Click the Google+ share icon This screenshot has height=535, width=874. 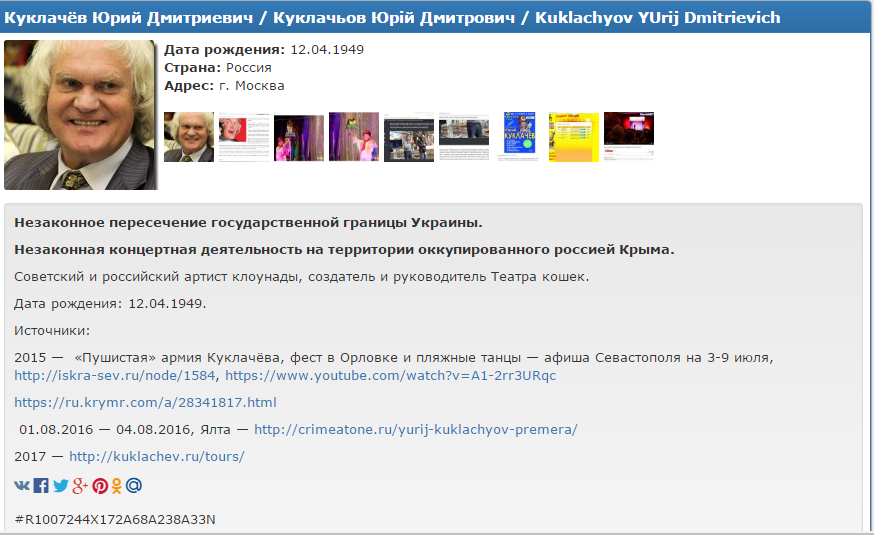pos(80,486)
